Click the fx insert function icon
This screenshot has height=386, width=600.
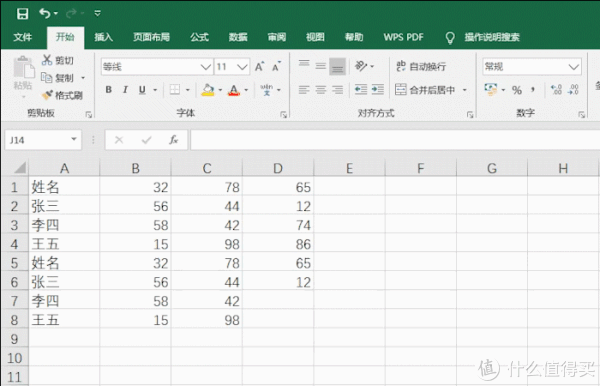tap(173, 140)
